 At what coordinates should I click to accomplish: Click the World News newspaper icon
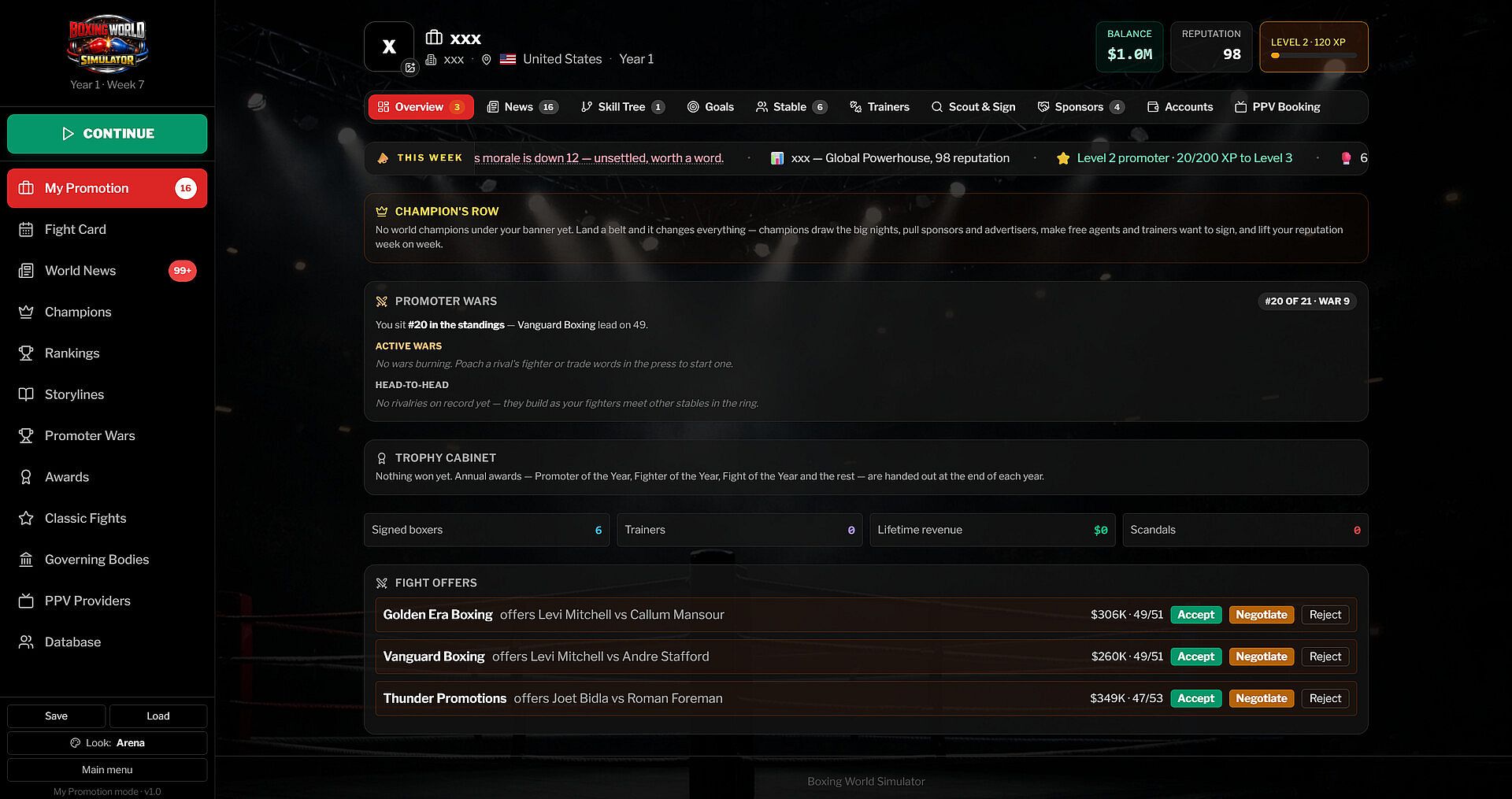coord(26,271)
